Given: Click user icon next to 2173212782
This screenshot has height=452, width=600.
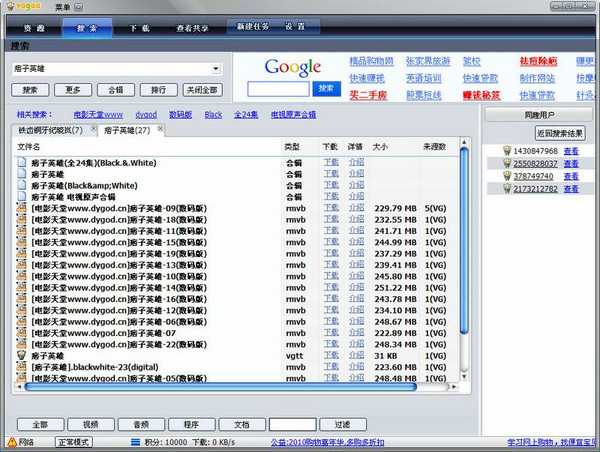Looking at the screenshot, I should click(x=508, y=187).
